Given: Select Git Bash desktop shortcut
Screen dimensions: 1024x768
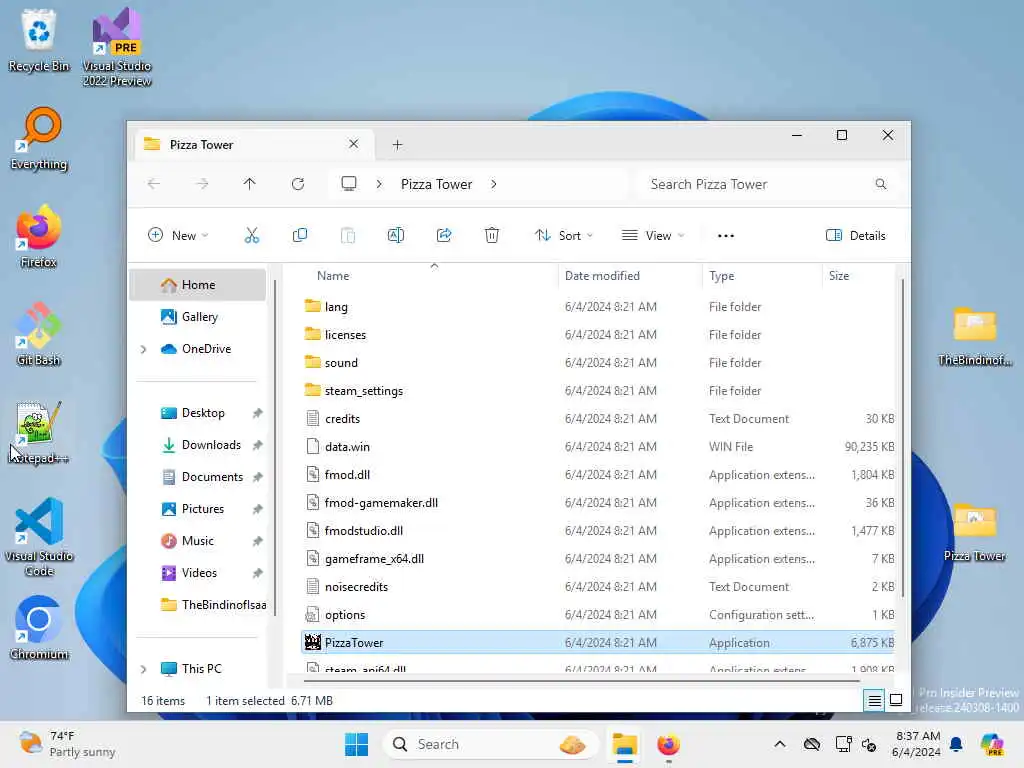Looking at the screenshot, I should pyautogui.click(x=39, y=334).
